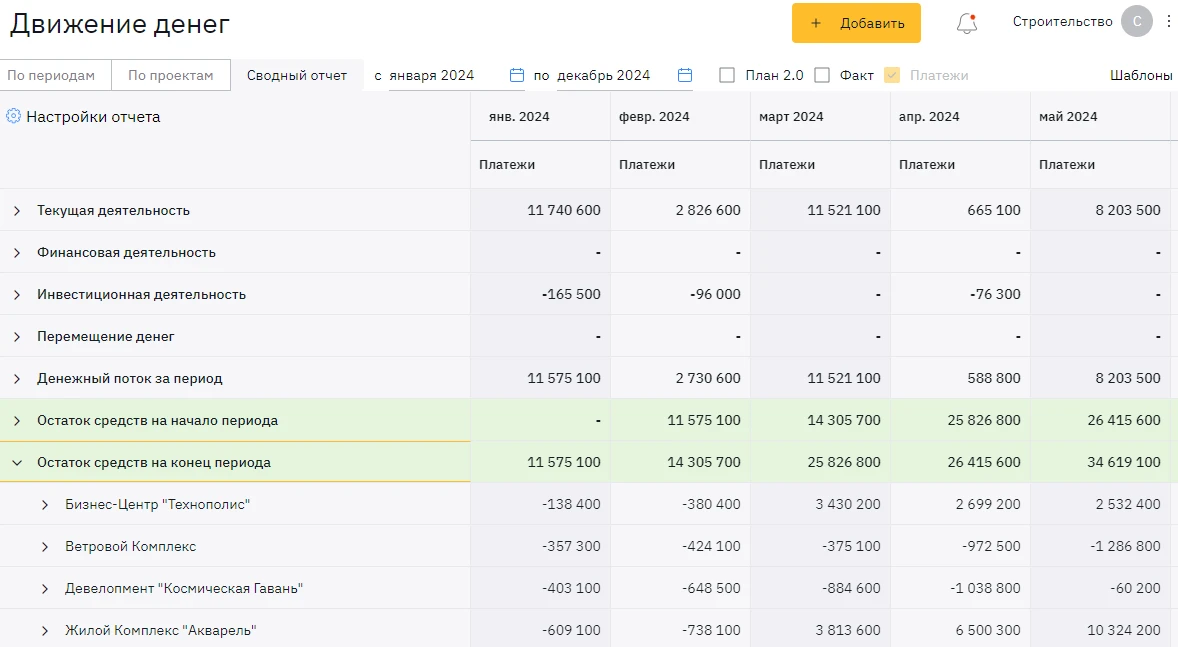
Task: Expand the Инвестиционная деятельность row
Action: (x=17, y=295)
